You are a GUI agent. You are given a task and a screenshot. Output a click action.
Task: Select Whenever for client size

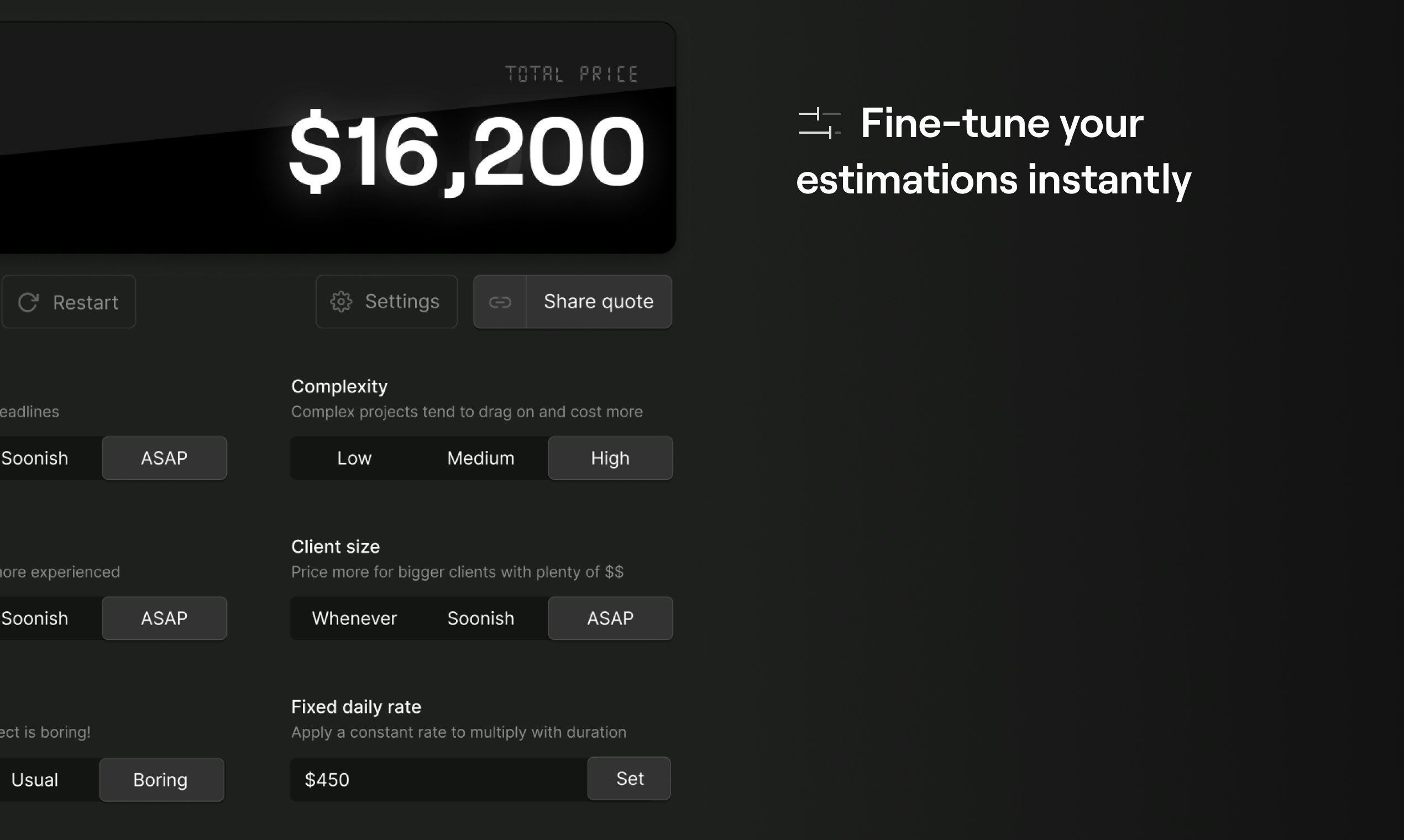(354, 618)
